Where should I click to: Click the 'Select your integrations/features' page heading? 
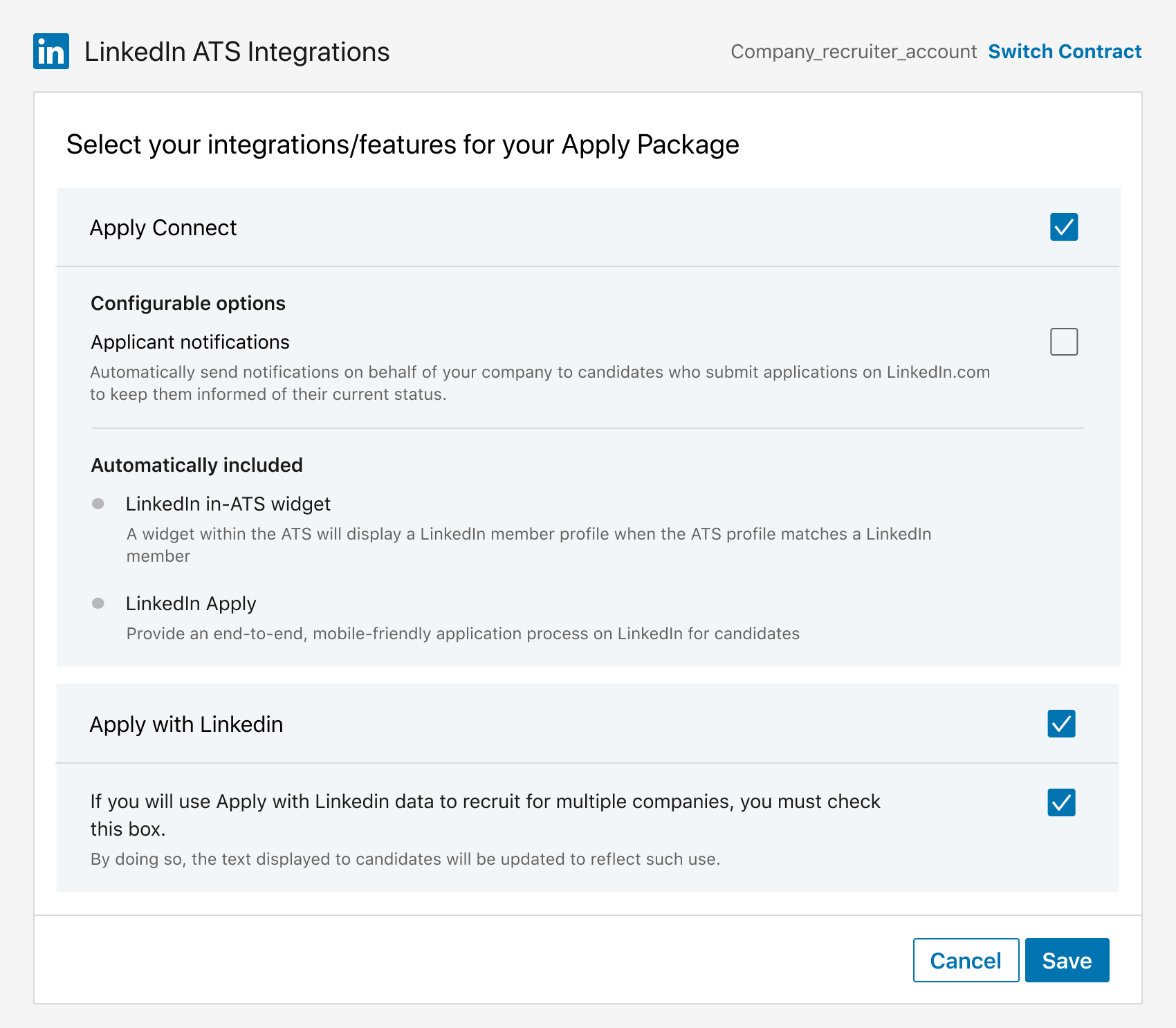tap(403, 145)
